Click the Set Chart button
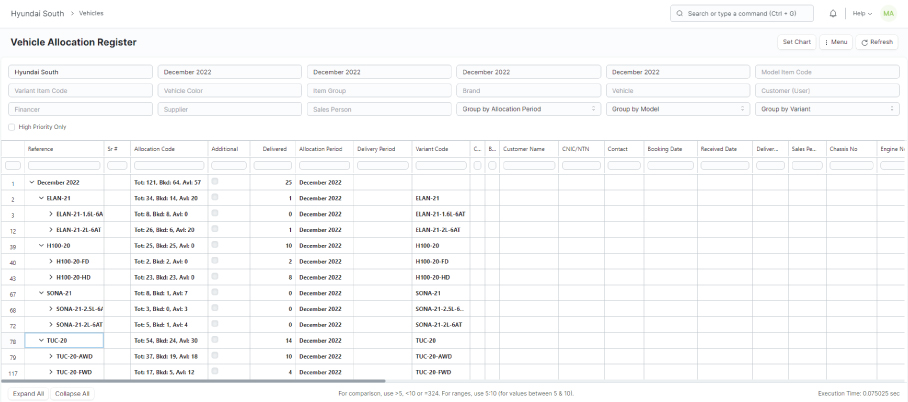Image resolution: width=908 pixels, height=402 pixels. [796, 42]
